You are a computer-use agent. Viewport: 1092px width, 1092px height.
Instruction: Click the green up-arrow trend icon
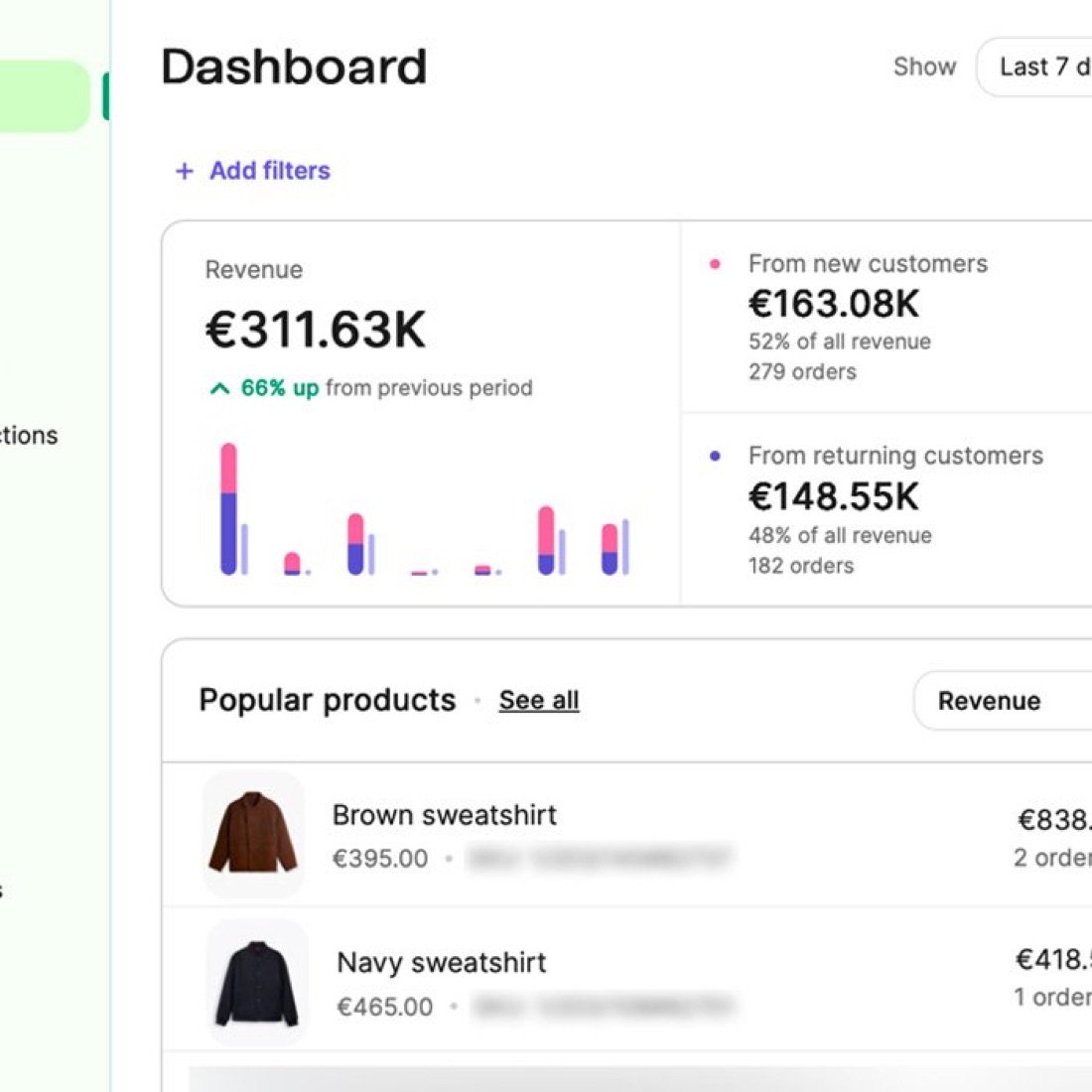pyautogui.click(x=219, y=388)
